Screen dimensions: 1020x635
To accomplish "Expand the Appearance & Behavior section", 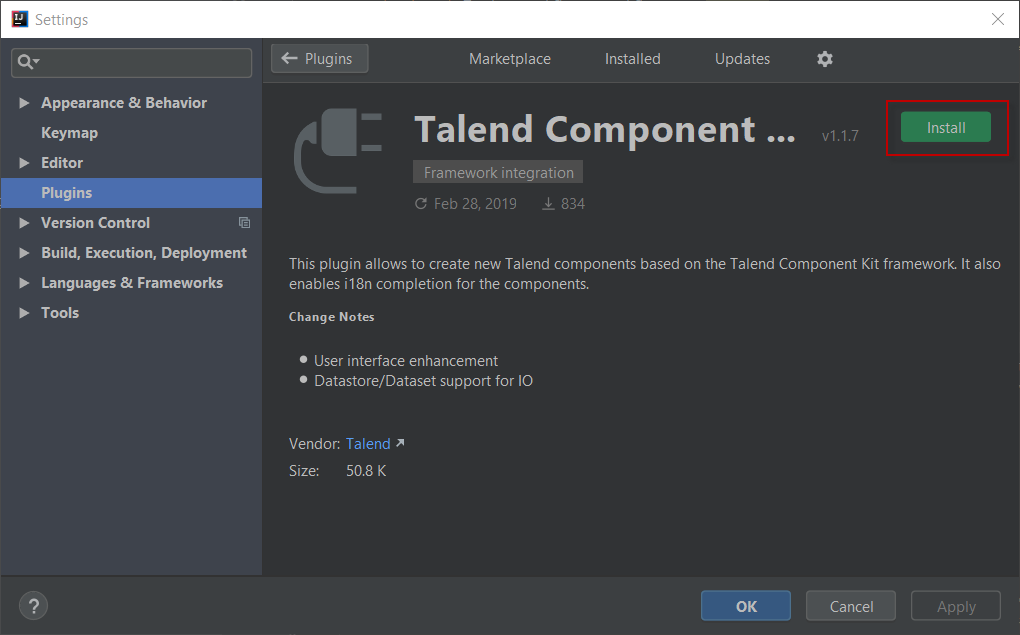I will click(x=24, y=102).
